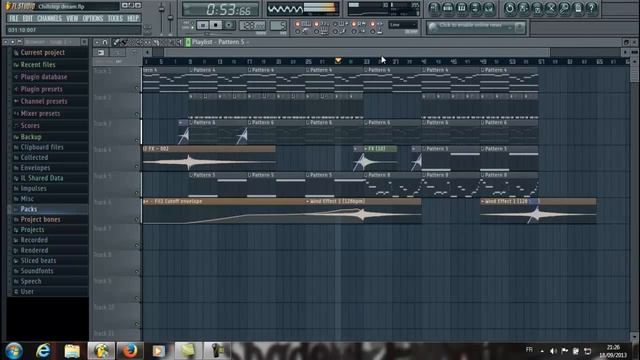Open the Playlist view shortcut icon

(434, 8)
